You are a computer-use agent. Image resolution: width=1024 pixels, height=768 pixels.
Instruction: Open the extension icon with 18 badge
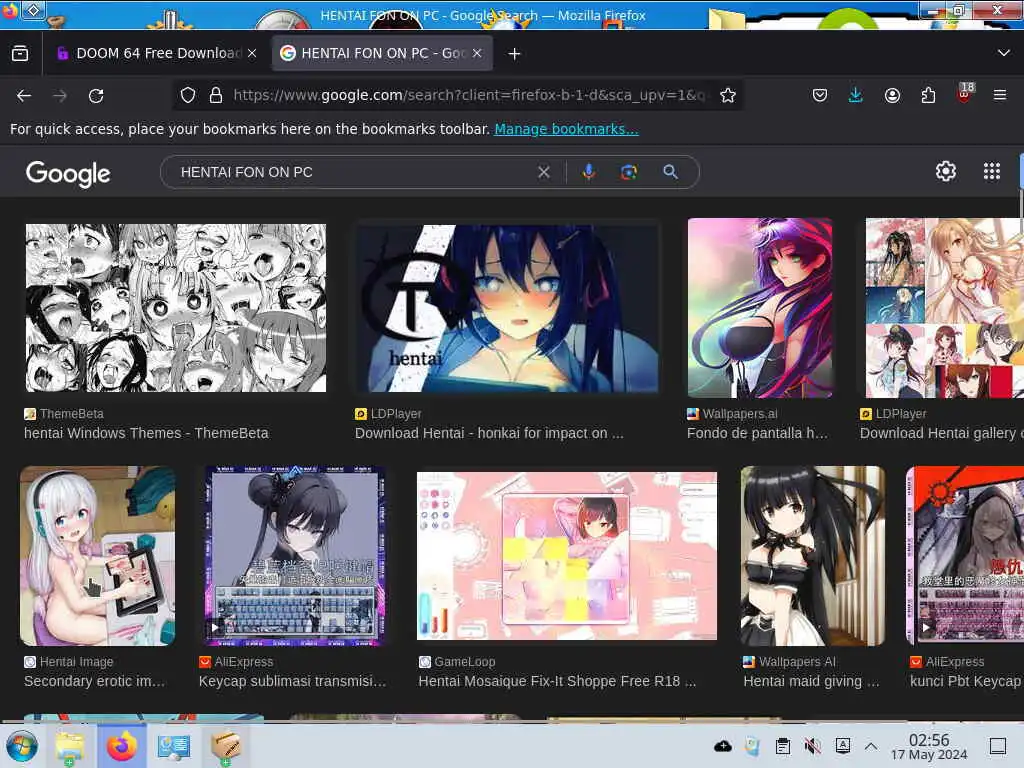965,93
